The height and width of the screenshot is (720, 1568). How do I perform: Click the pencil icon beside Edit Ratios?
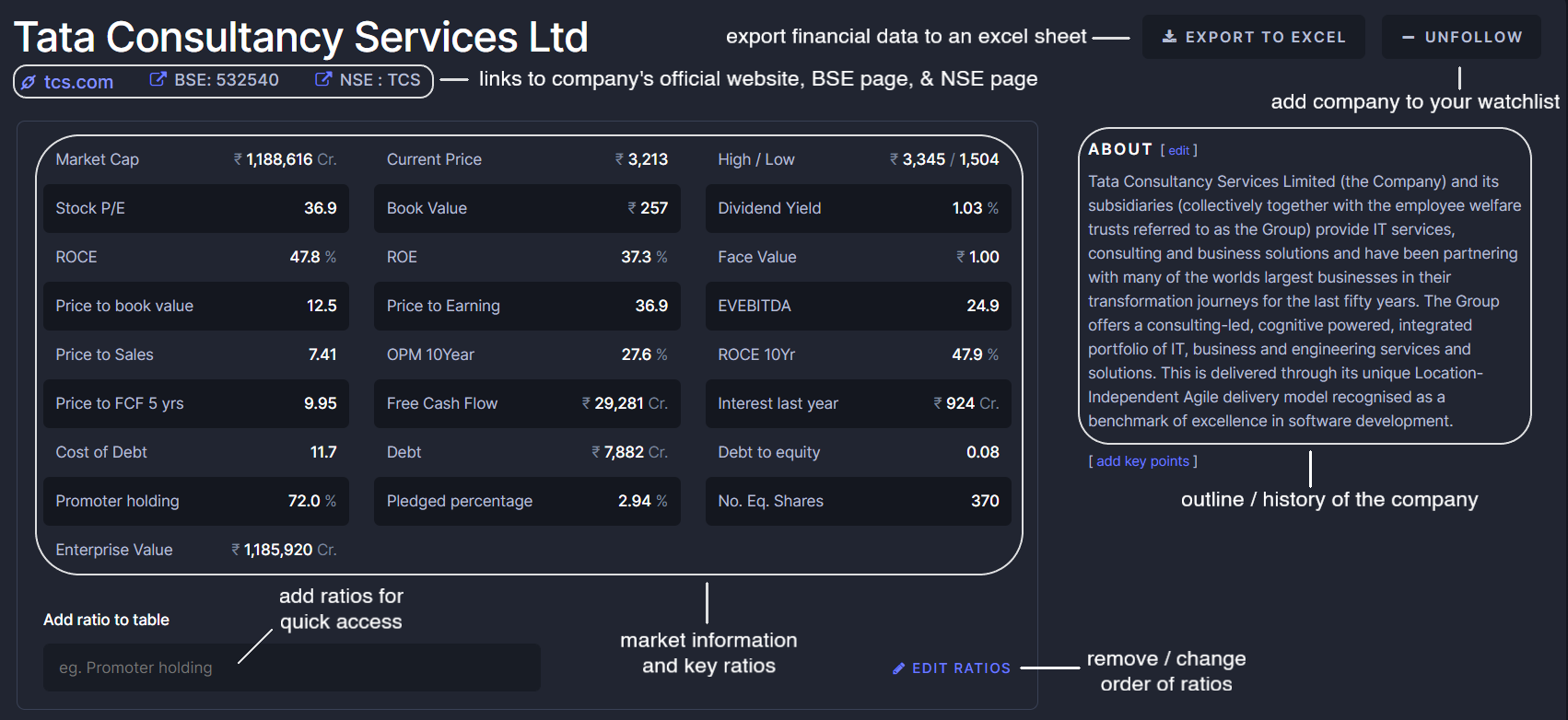(899, 668)
